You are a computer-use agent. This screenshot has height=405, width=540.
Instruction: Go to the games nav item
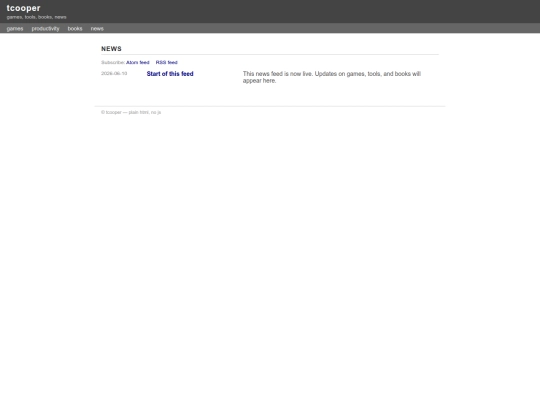15,29
